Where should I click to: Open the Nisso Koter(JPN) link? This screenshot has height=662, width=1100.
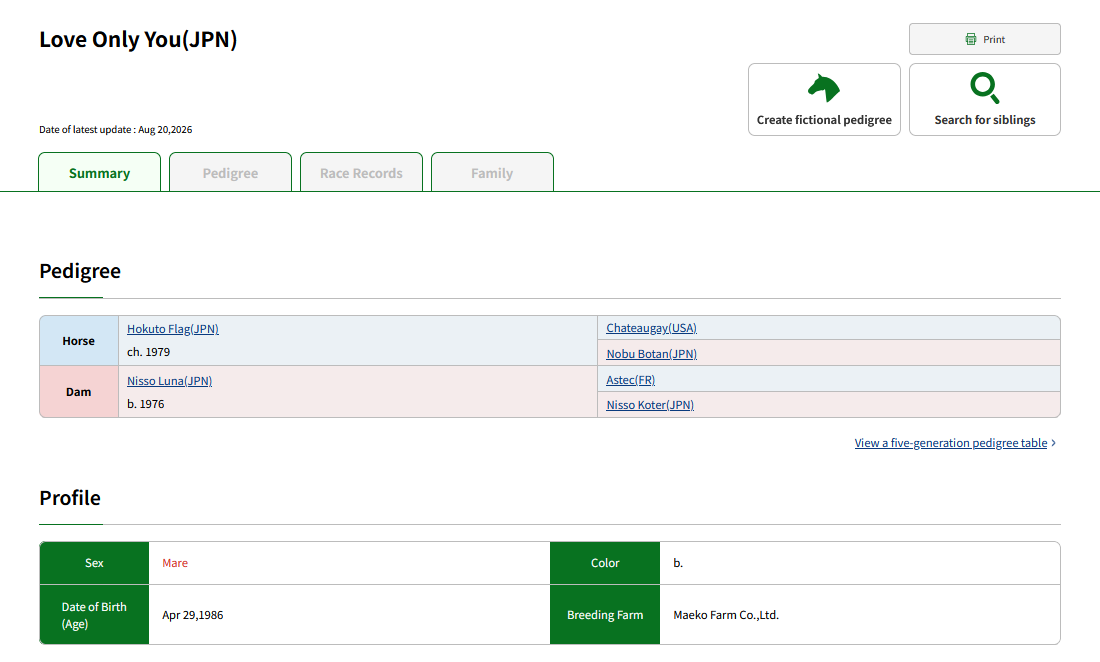tap(650, 405)
